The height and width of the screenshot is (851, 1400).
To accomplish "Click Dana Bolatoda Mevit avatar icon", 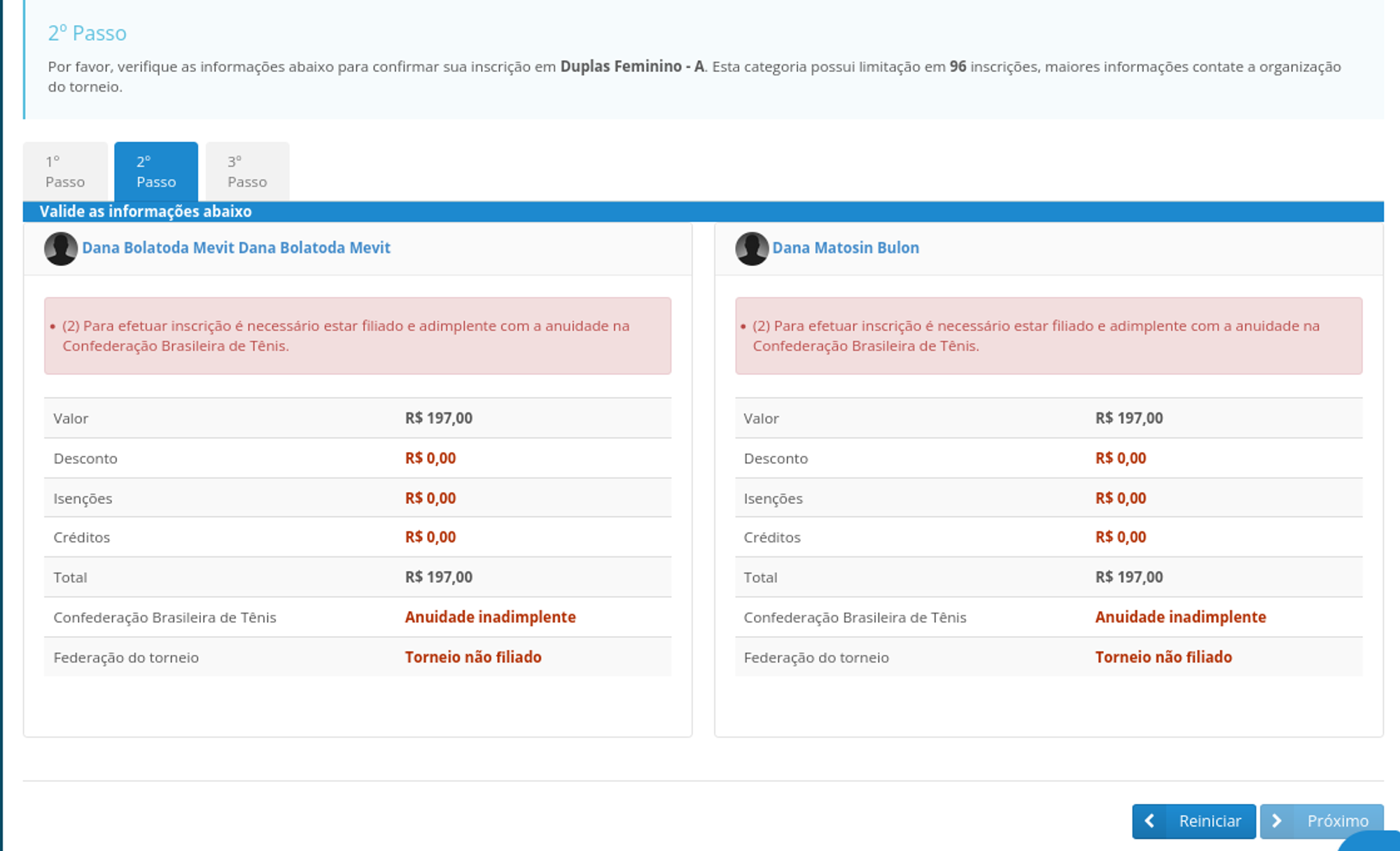I will click(x=61, y=248).
